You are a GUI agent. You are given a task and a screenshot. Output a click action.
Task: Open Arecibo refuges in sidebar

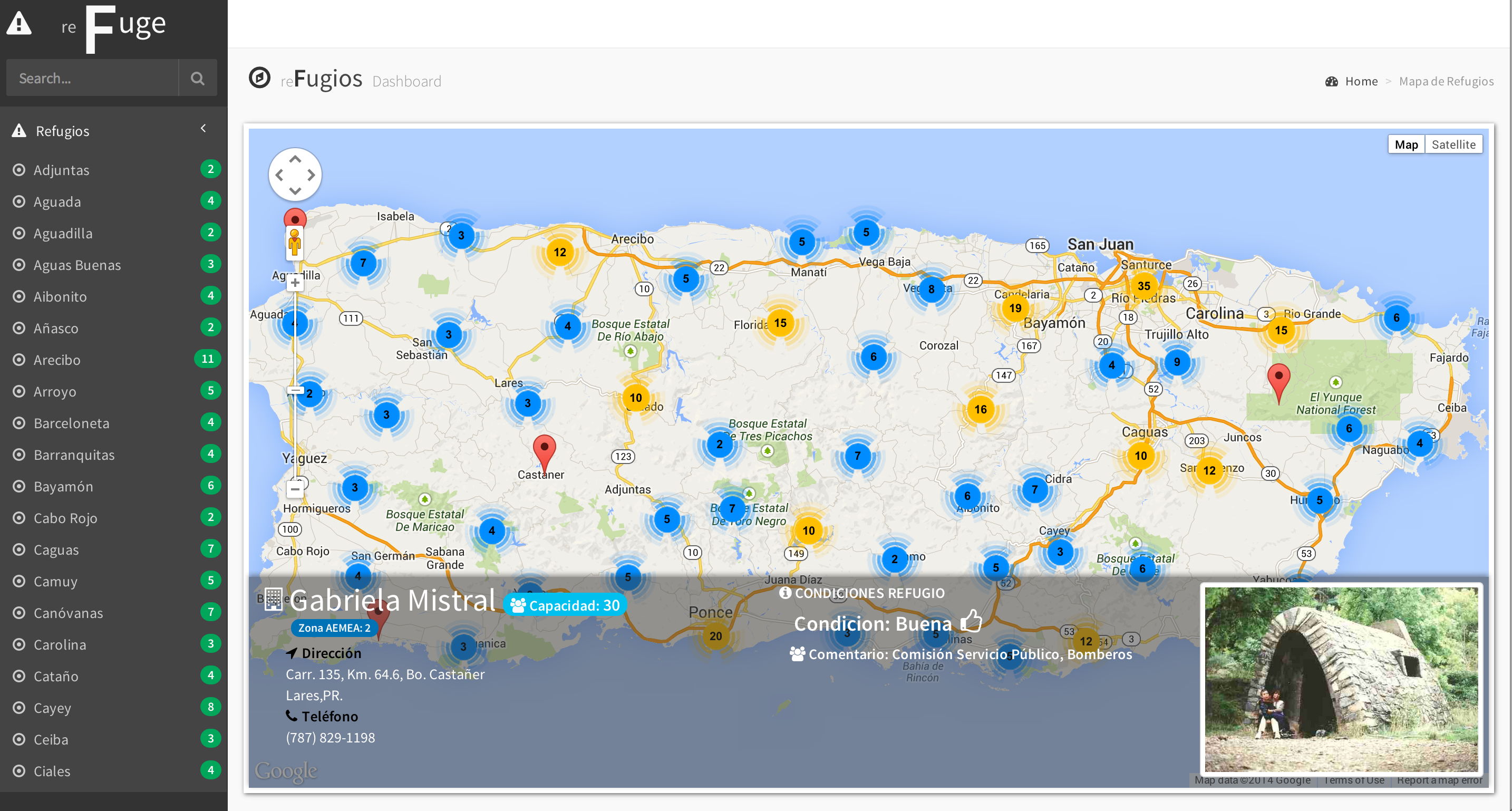click(x=57, y=360)
